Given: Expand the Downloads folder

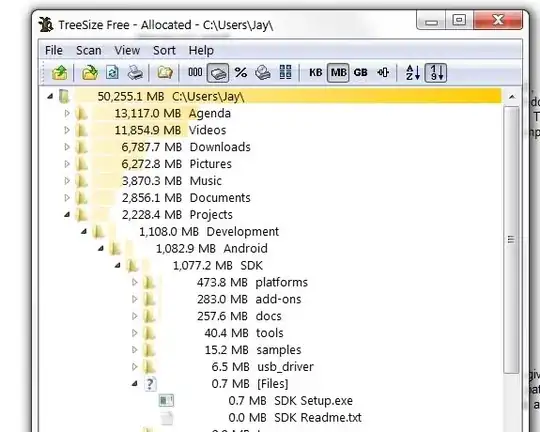Looking at the screenshot, I should pyautogui.click(x=67, y=147).
